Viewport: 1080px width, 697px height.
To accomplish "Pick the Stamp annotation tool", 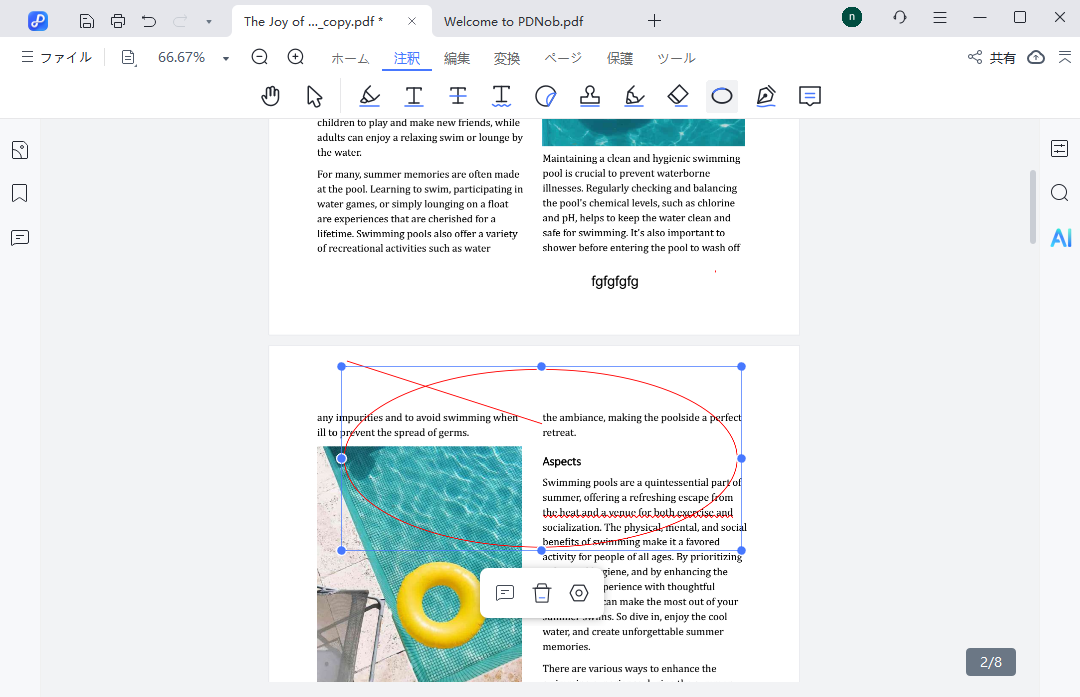I will 590,96.
